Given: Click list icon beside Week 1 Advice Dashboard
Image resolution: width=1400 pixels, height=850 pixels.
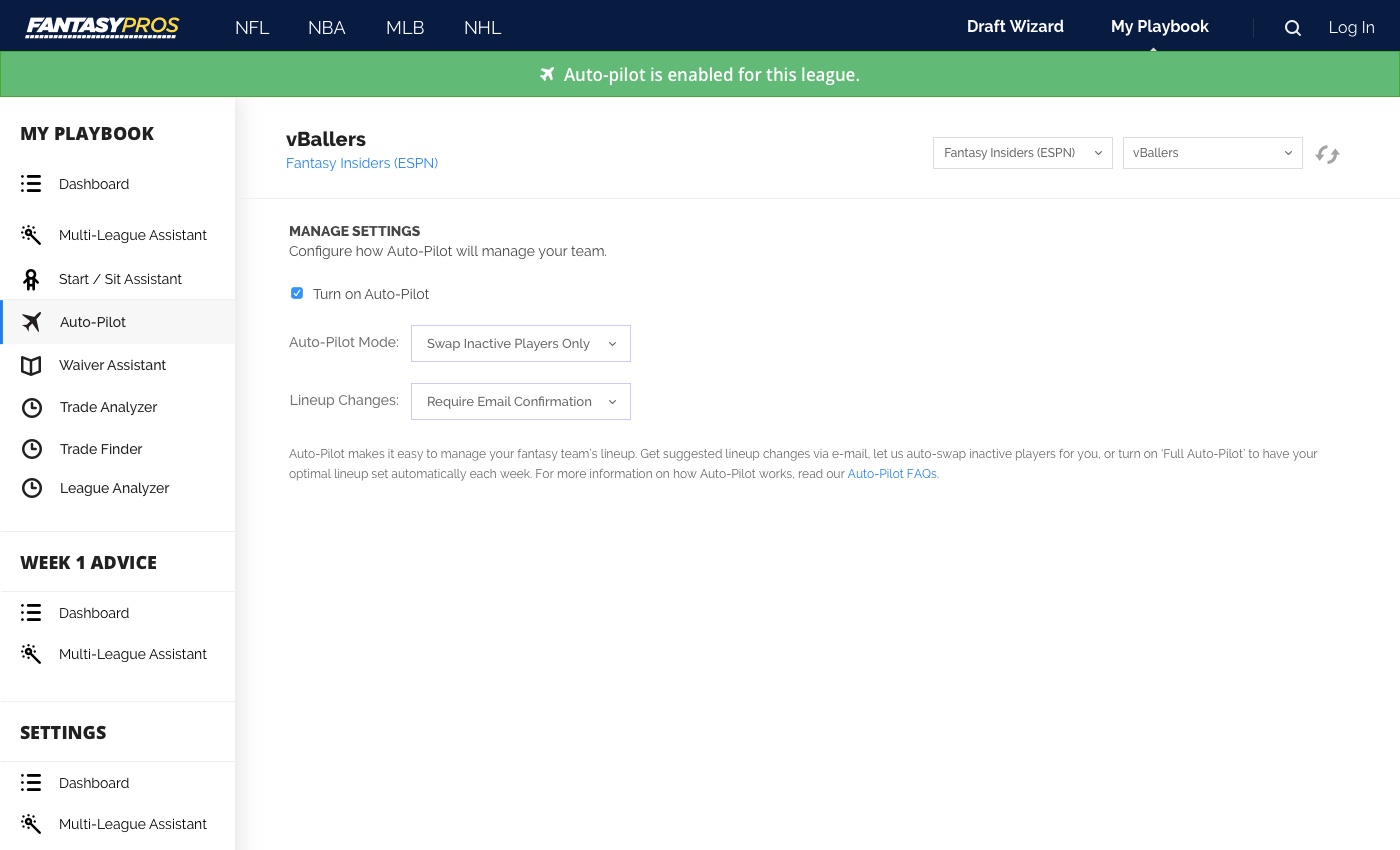Looking at the screenshot, I should click(x=31, y=613).
